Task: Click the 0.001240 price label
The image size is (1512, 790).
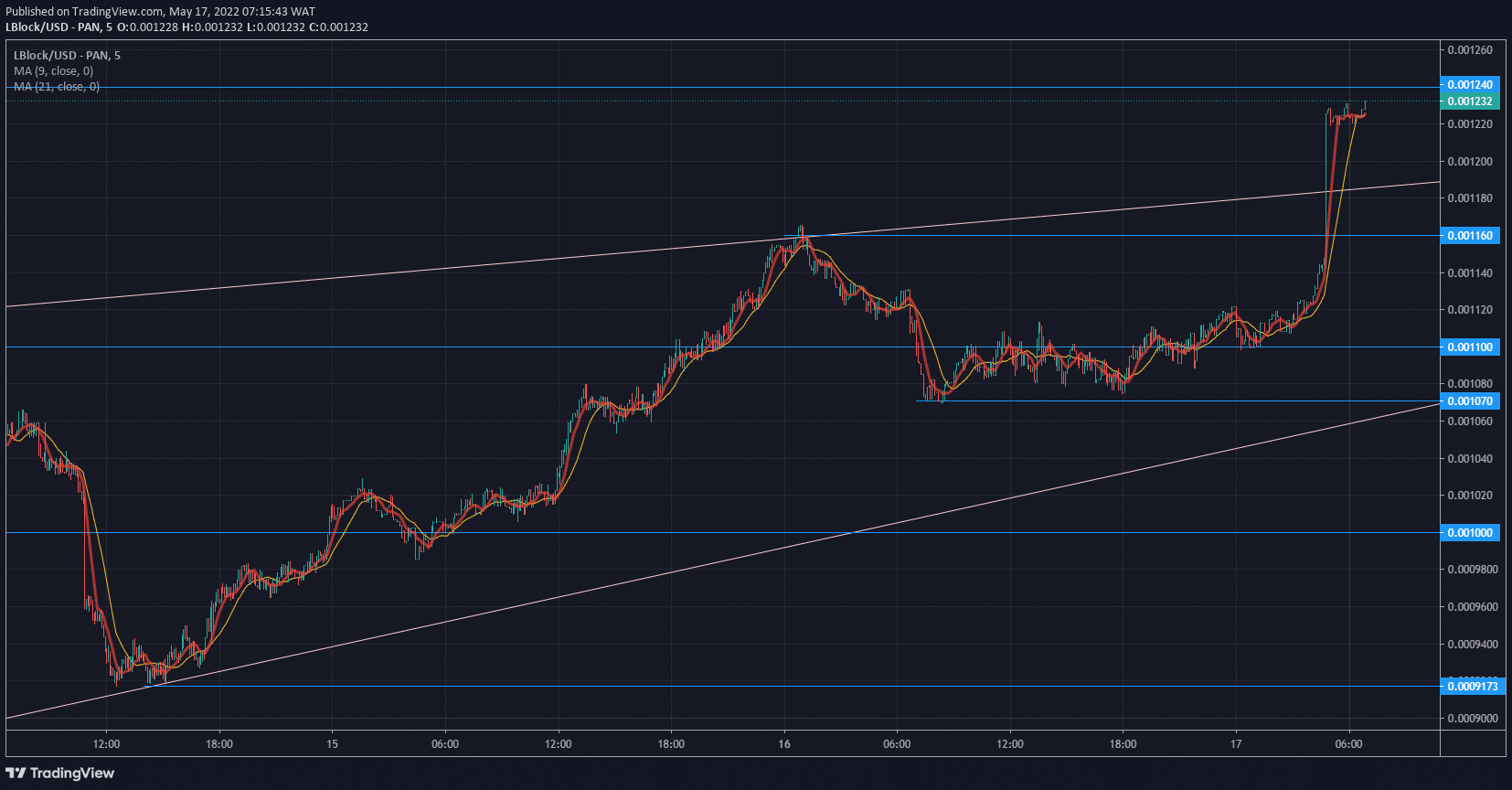Action: click(1470, 85)
